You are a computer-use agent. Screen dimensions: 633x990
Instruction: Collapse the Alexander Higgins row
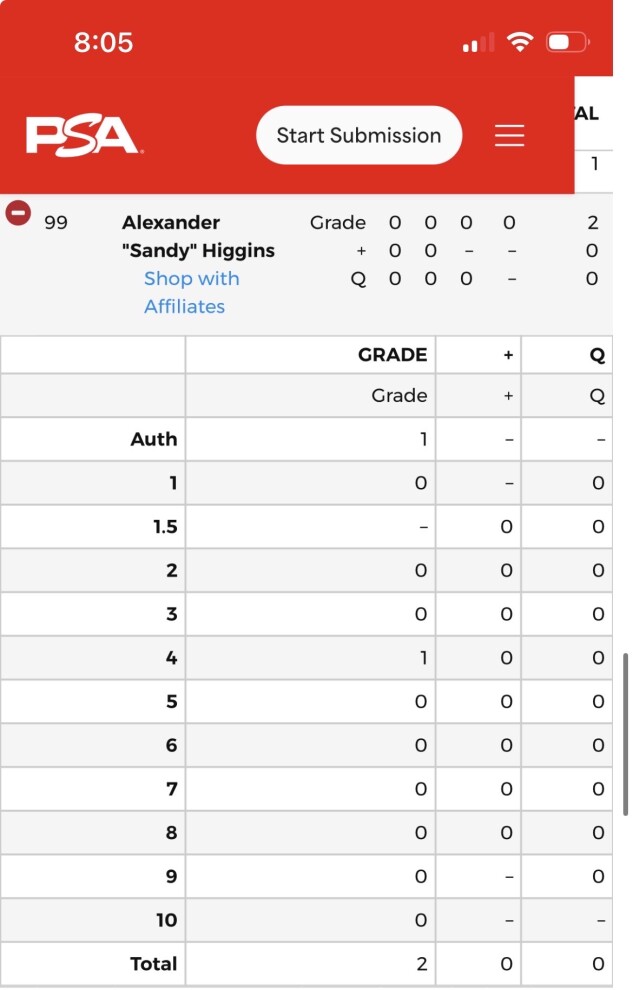tap(18, 213)
